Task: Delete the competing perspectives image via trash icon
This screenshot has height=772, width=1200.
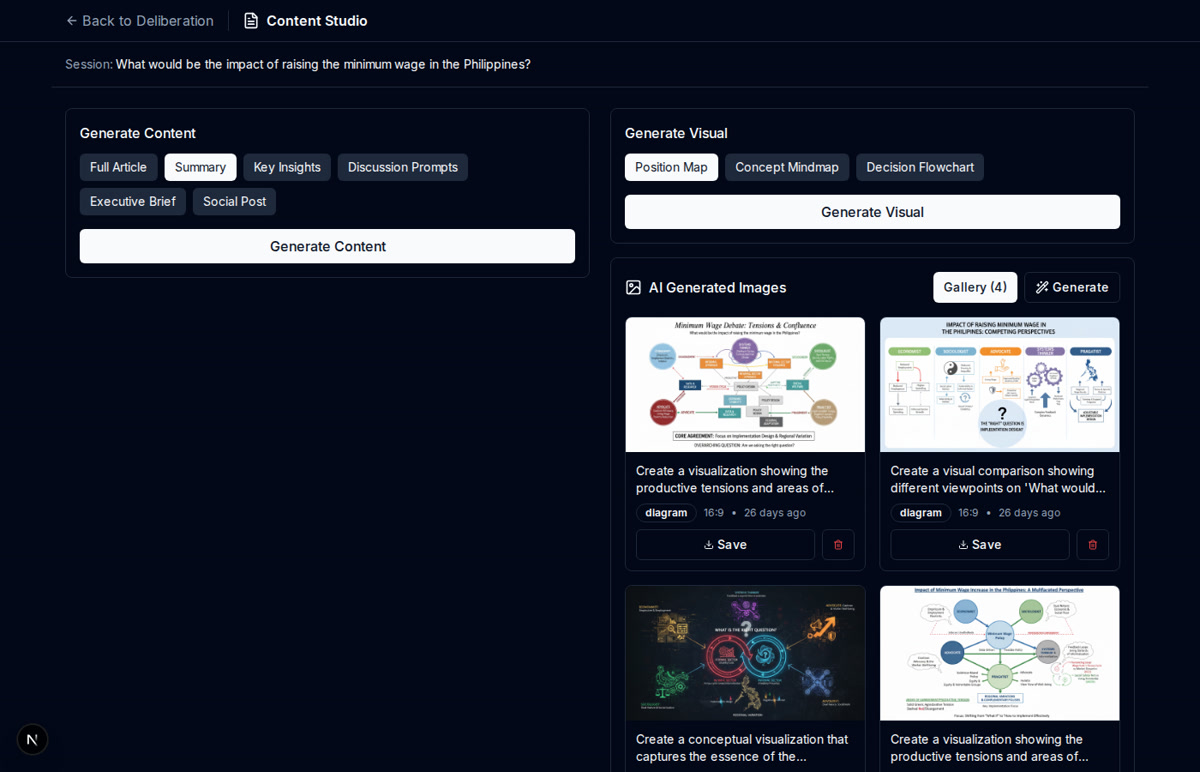Action: [1092, 544]
